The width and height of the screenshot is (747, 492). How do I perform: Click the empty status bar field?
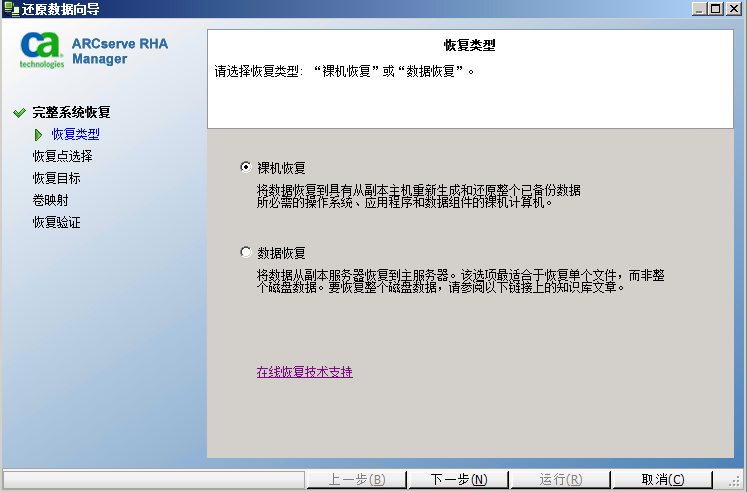(153, 479)
